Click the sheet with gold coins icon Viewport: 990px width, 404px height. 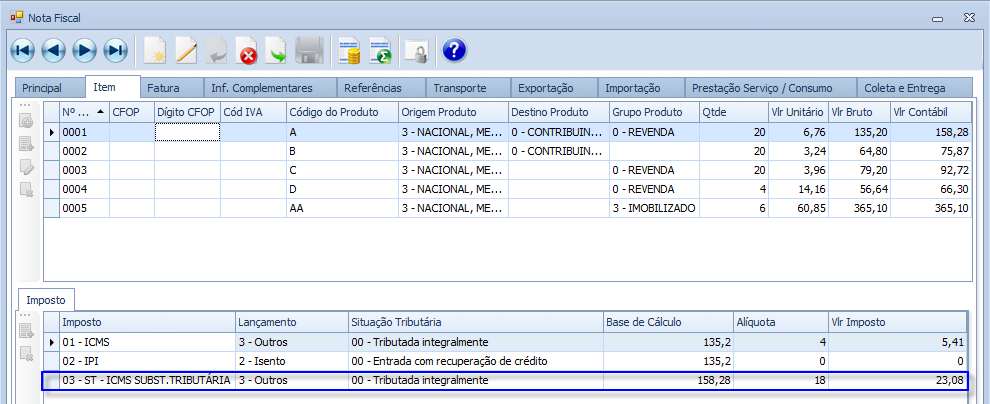(x=349, y=50)
